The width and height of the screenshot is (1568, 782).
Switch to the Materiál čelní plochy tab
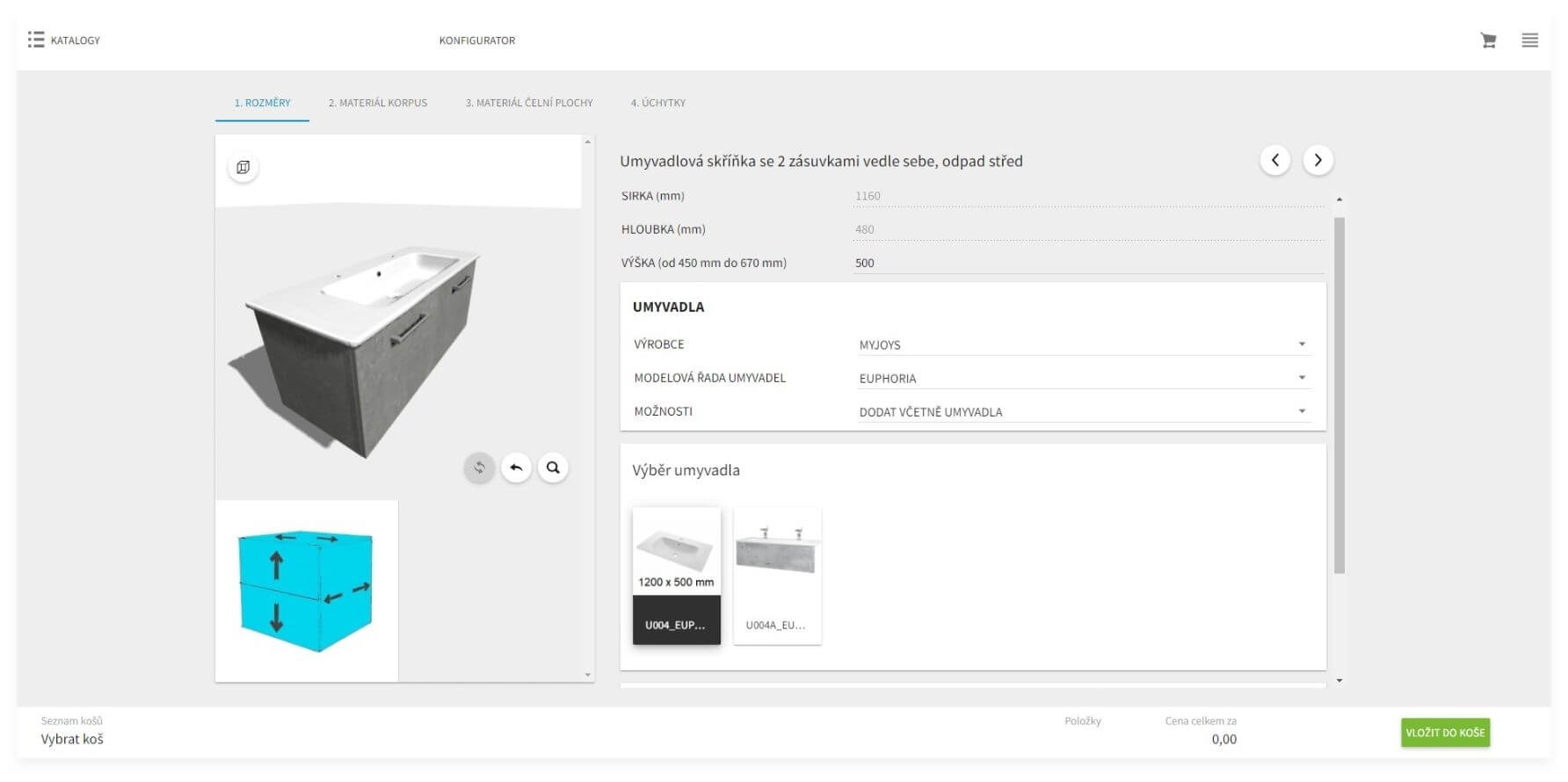(x=529, y=103)
